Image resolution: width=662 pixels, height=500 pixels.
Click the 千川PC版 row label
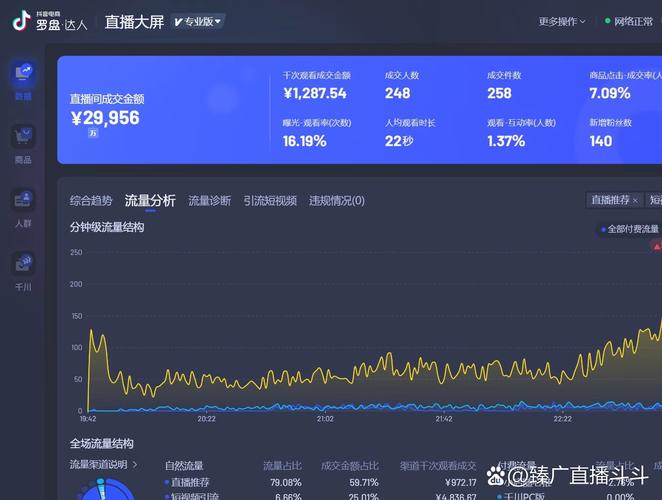click(x=524, y=496)
